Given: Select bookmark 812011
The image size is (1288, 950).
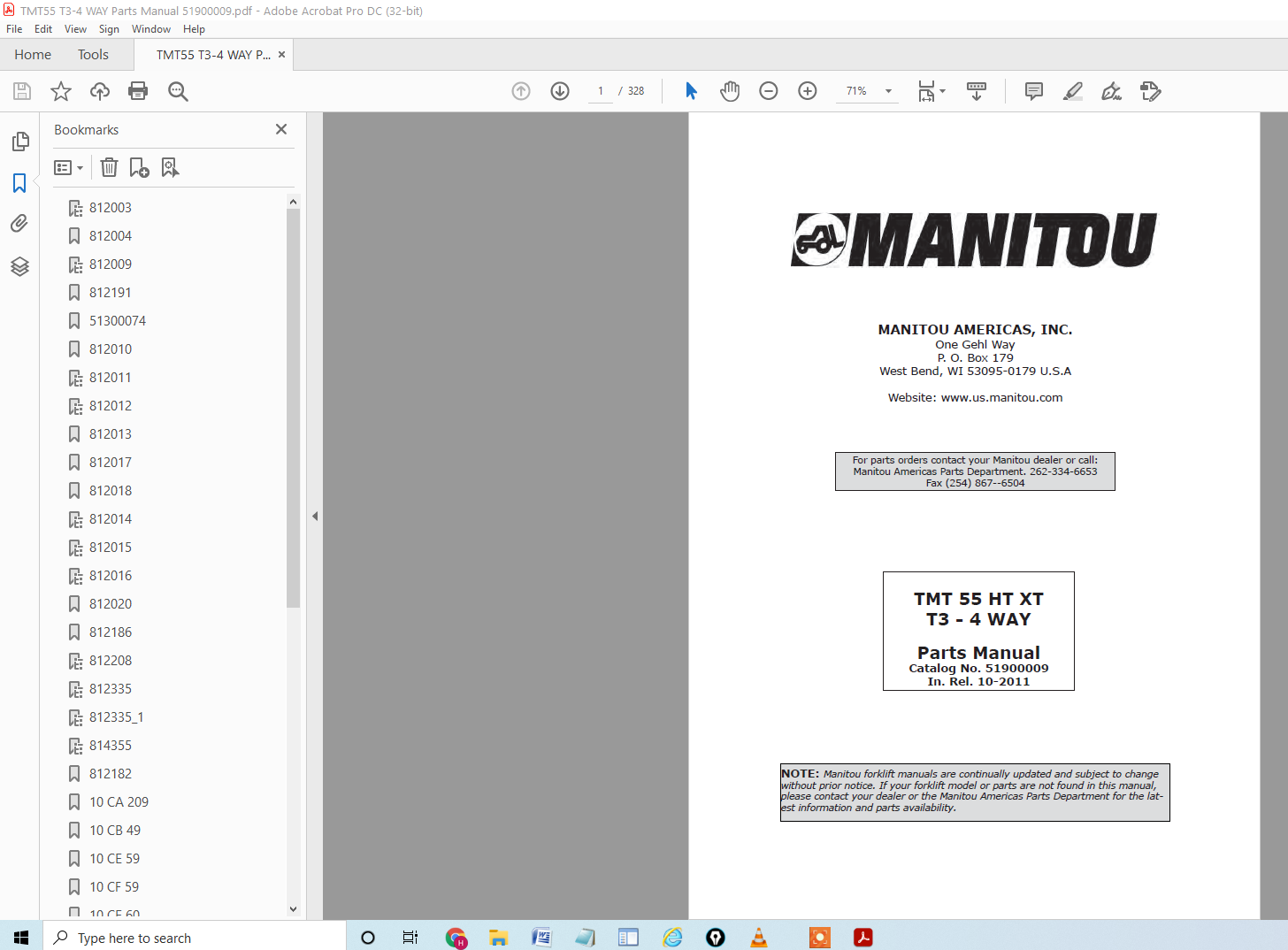Looking at the screenshot, I should 111,378.
